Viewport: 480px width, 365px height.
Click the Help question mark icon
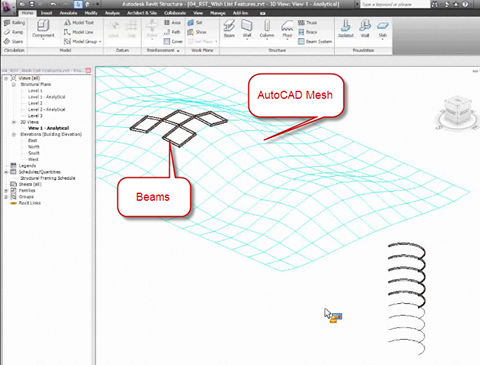coord(466,4)
